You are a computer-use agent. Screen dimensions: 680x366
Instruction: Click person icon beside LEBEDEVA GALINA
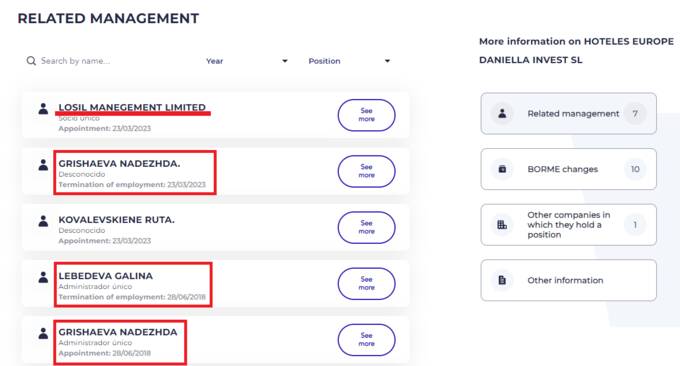coord(43,277)
